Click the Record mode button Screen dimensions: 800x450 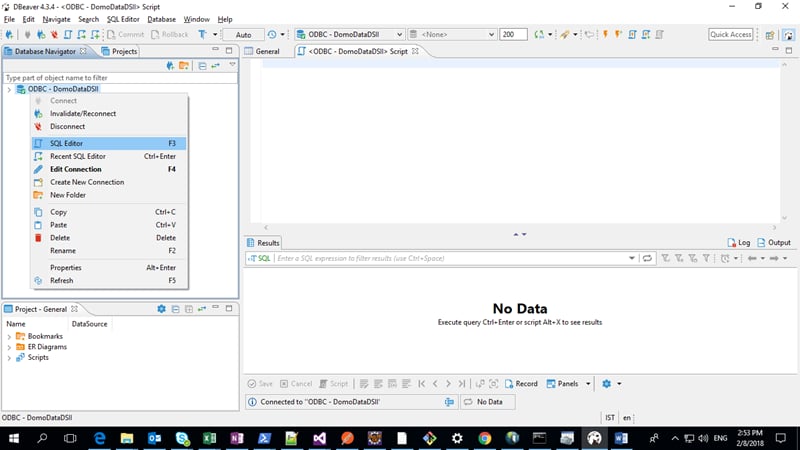pyautogui.click(x=521, y=384)
